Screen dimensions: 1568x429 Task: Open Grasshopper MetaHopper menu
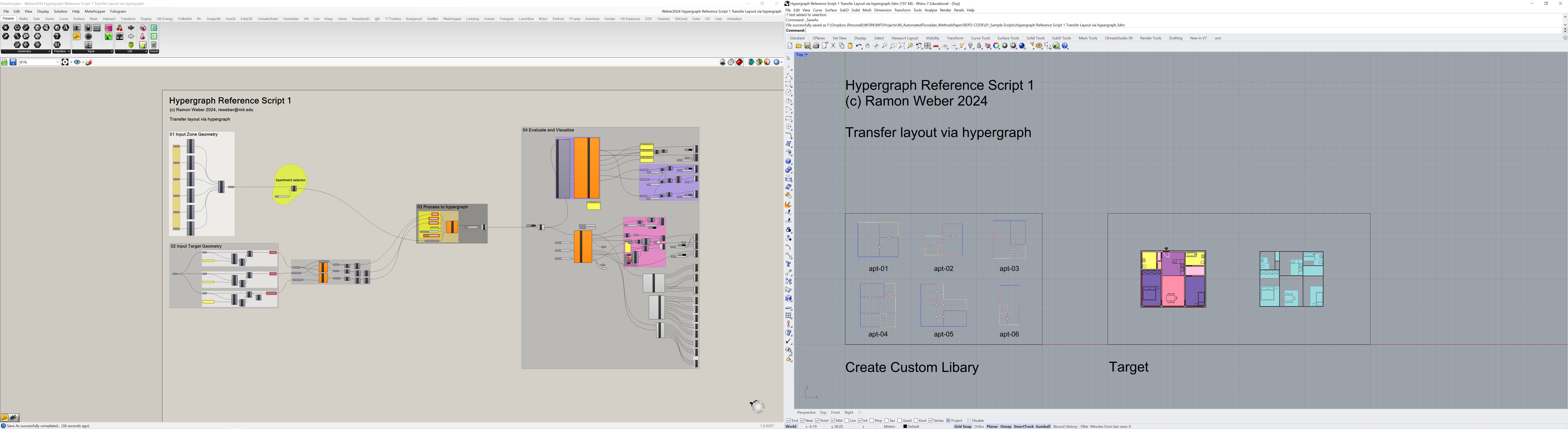click(95, 12)
